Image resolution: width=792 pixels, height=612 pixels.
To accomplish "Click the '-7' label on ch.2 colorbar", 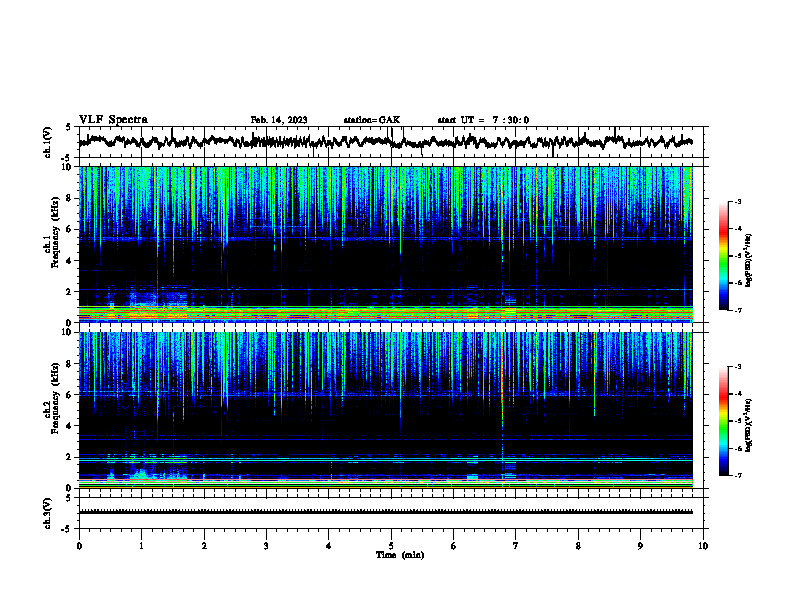I will (x=737, y=475).
